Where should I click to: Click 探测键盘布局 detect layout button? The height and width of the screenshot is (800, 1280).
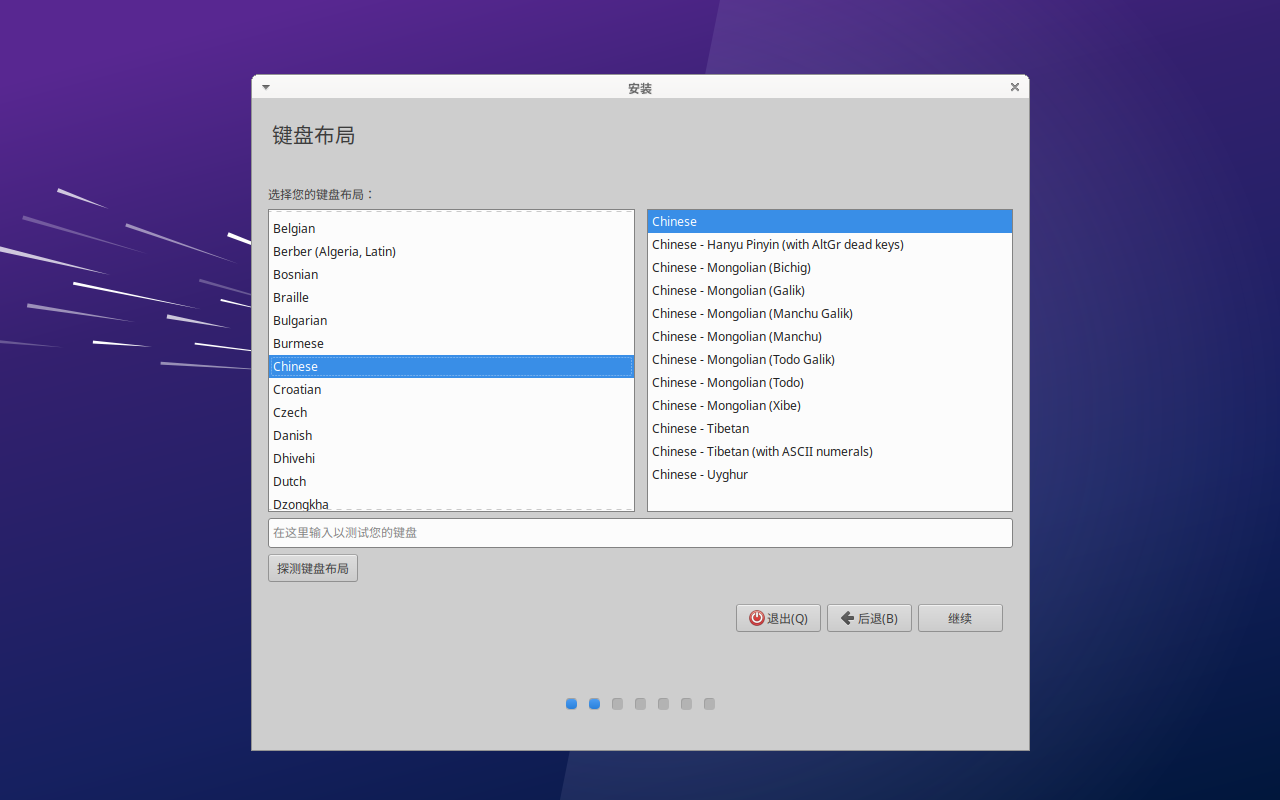pos(313,568)
